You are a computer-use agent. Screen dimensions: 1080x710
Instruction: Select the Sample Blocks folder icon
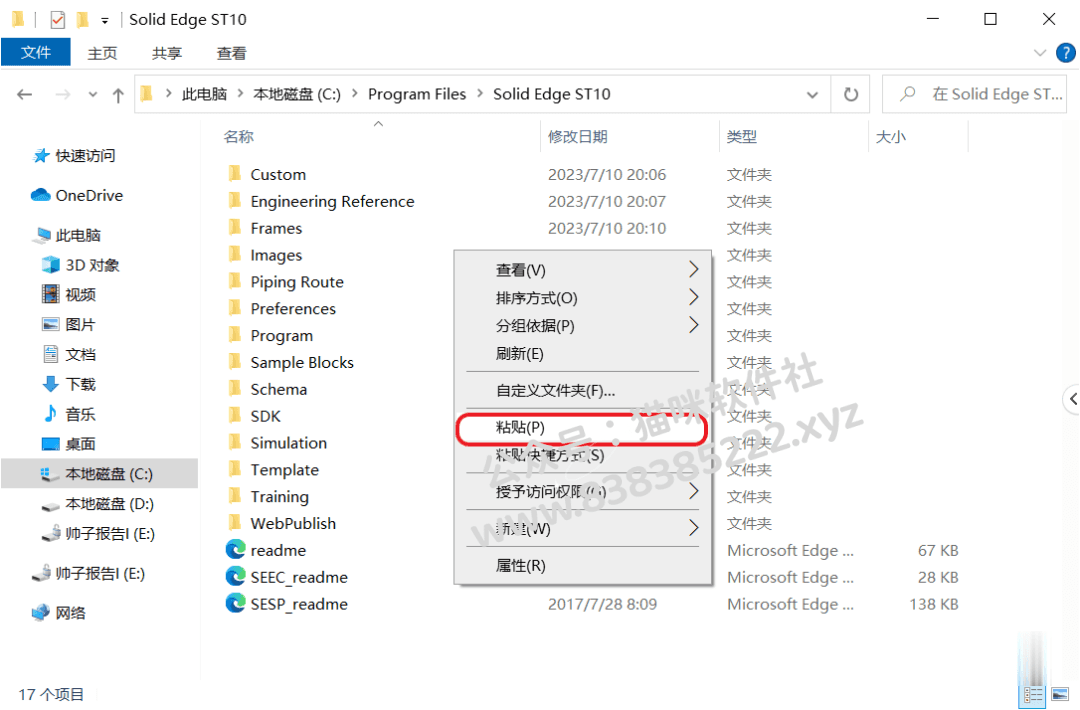(235, 362)
